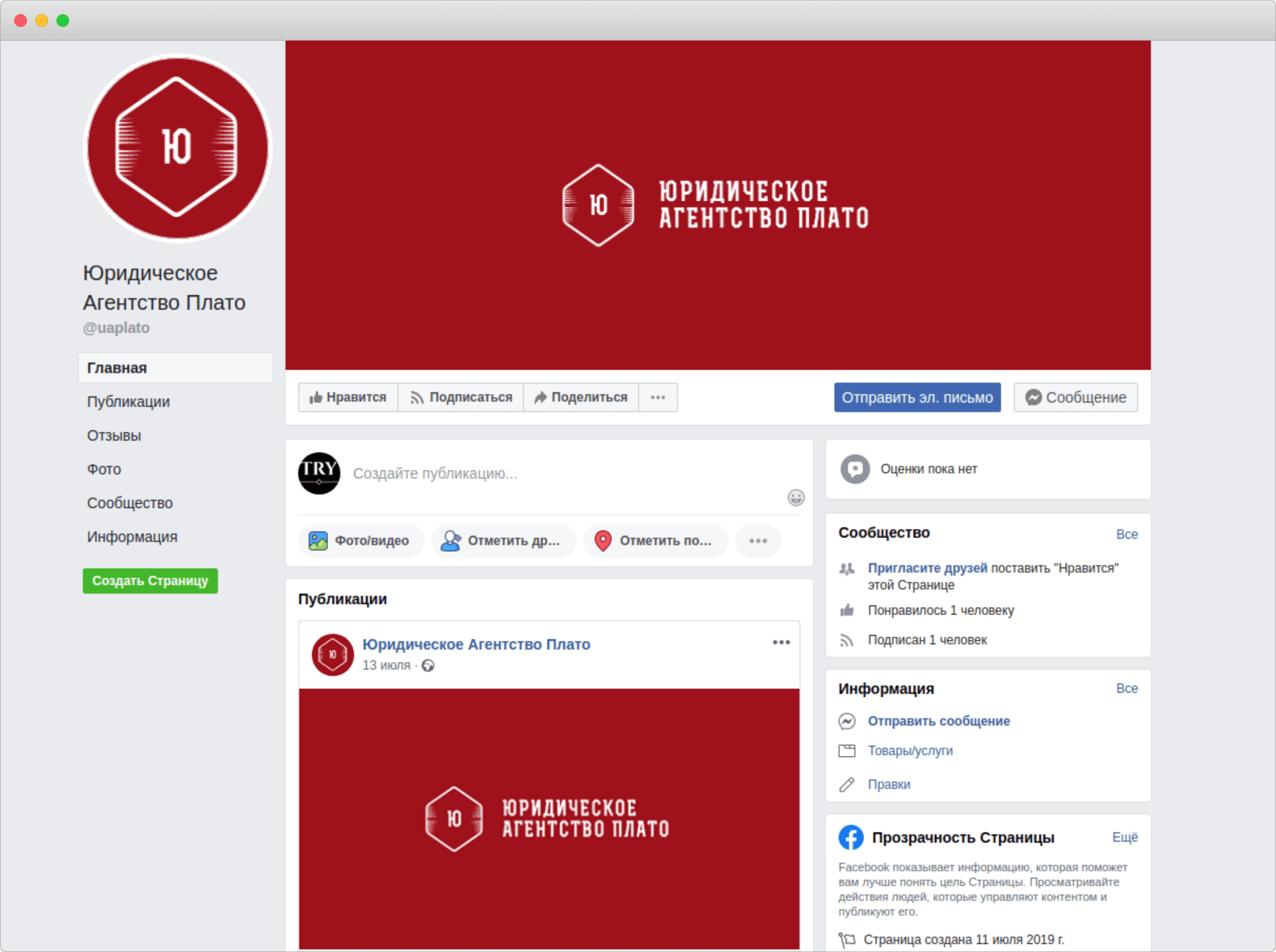Screen dimensions: 1276x952
Task: Click Страница создана 11 июля 2019 text
Action: [x=964, y=940]
